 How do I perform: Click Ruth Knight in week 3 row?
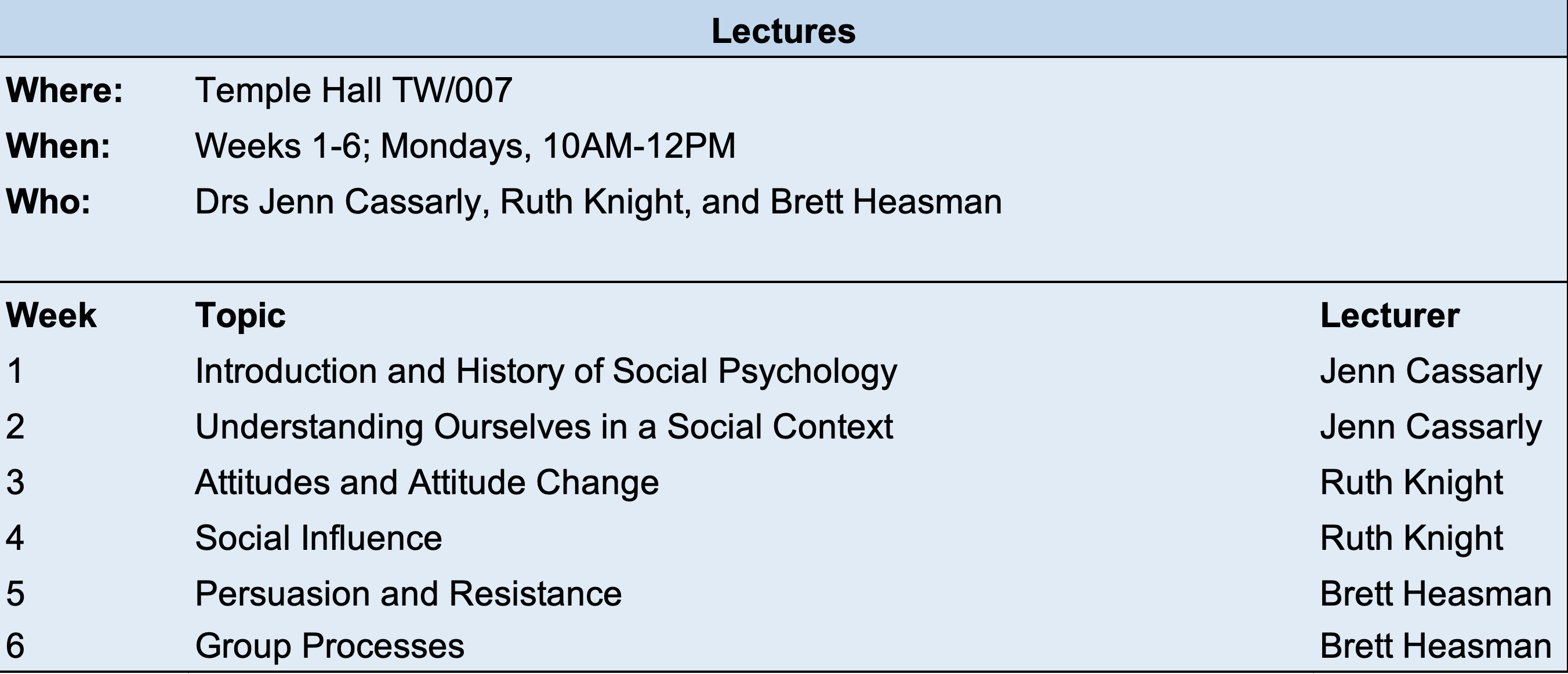click(x=1411, y=482)
